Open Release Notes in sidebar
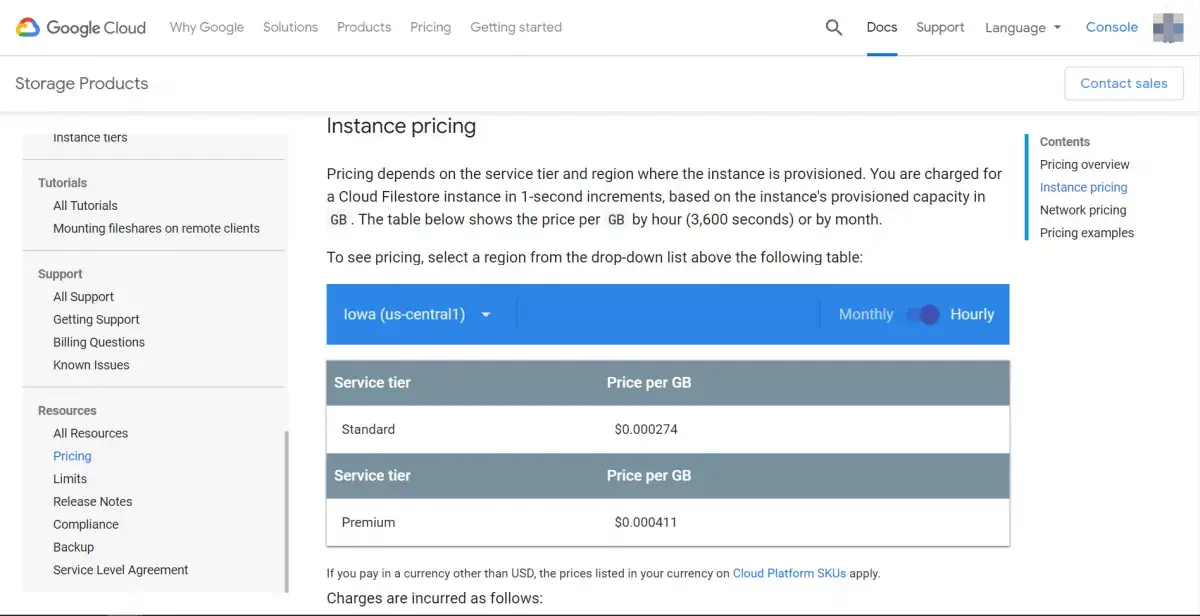 click(92, 503)
